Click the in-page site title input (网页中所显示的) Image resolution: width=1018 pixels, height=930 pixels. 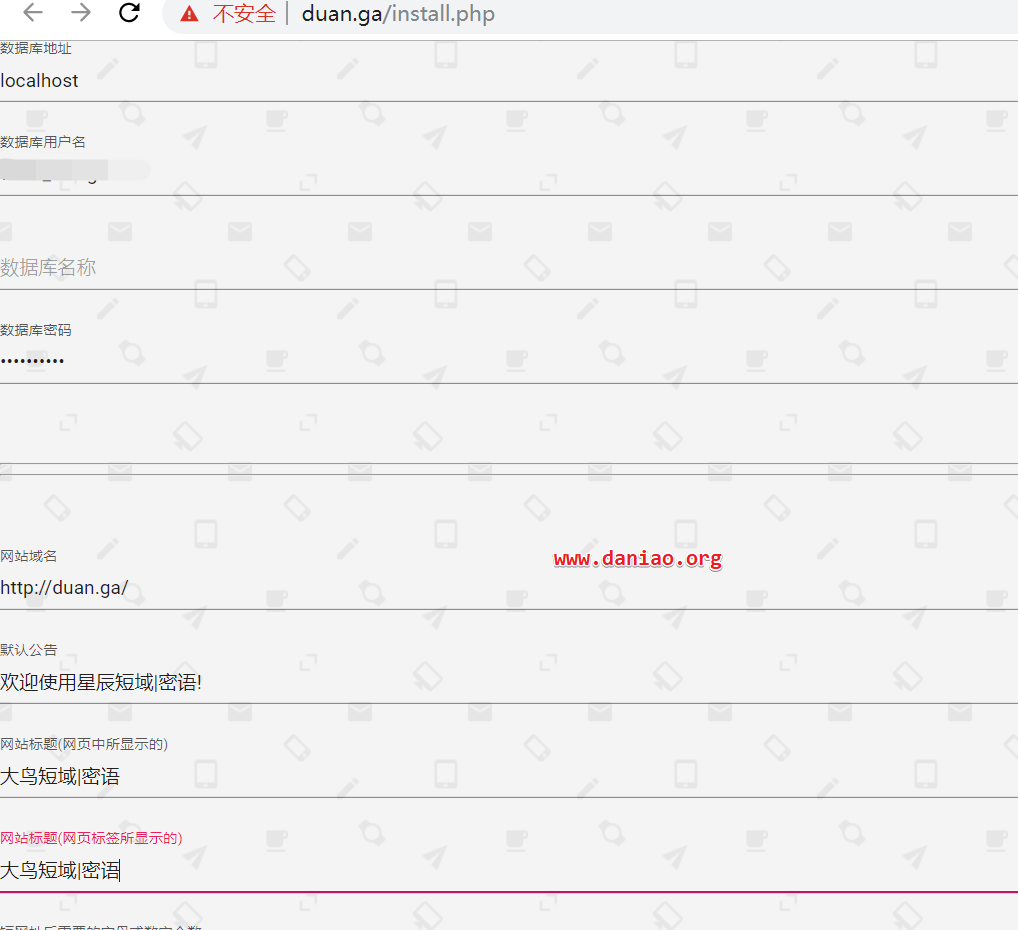[400, 776]
